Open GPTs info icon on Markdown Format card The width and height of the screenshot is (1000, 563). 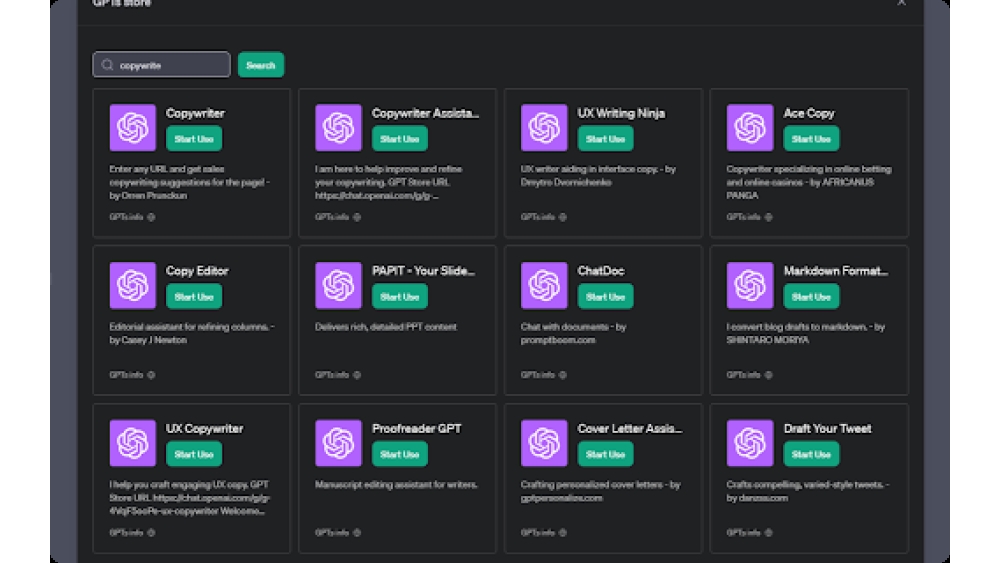[x=768, y=375]
